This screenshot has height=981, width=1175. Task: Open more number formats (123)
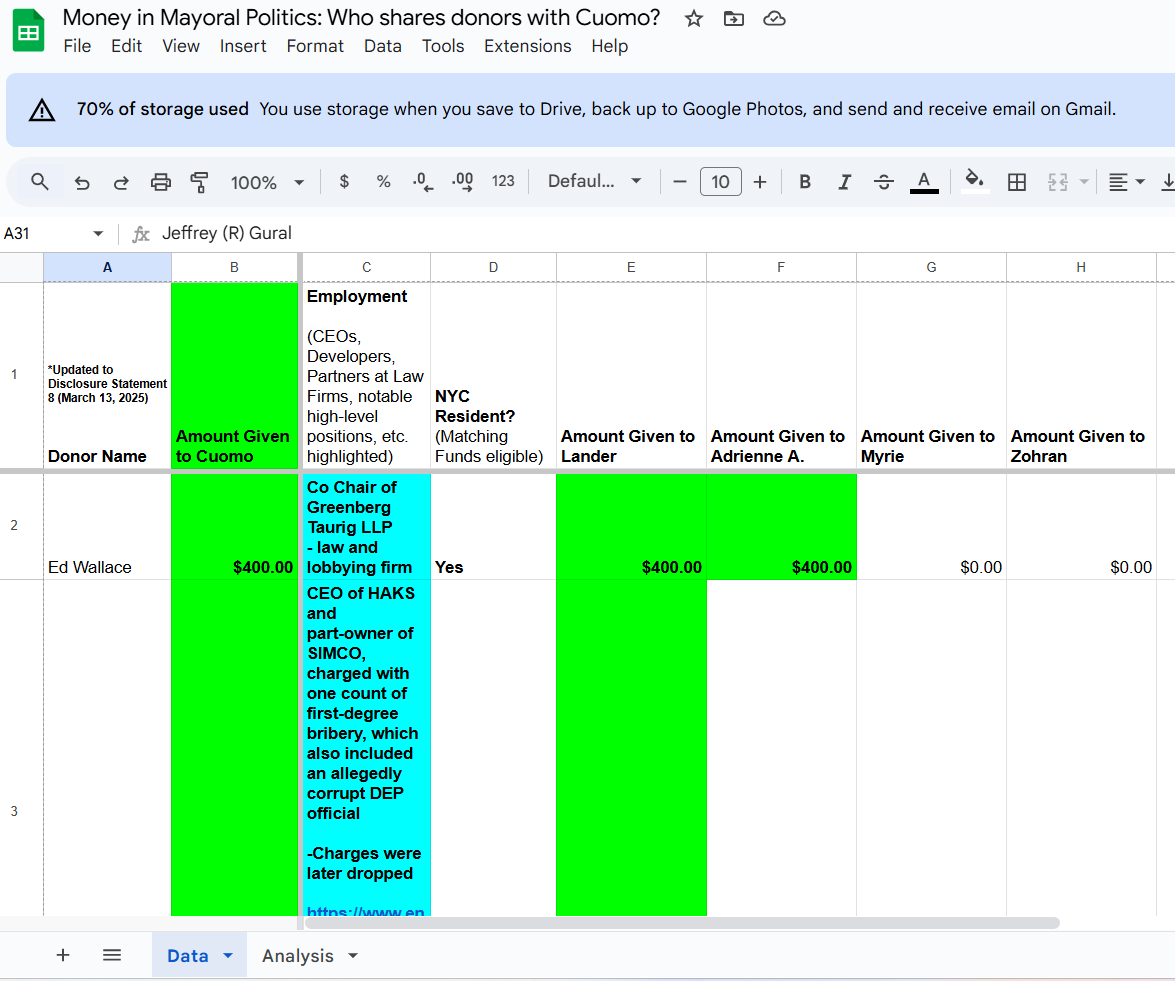click(x=503, y=181)
